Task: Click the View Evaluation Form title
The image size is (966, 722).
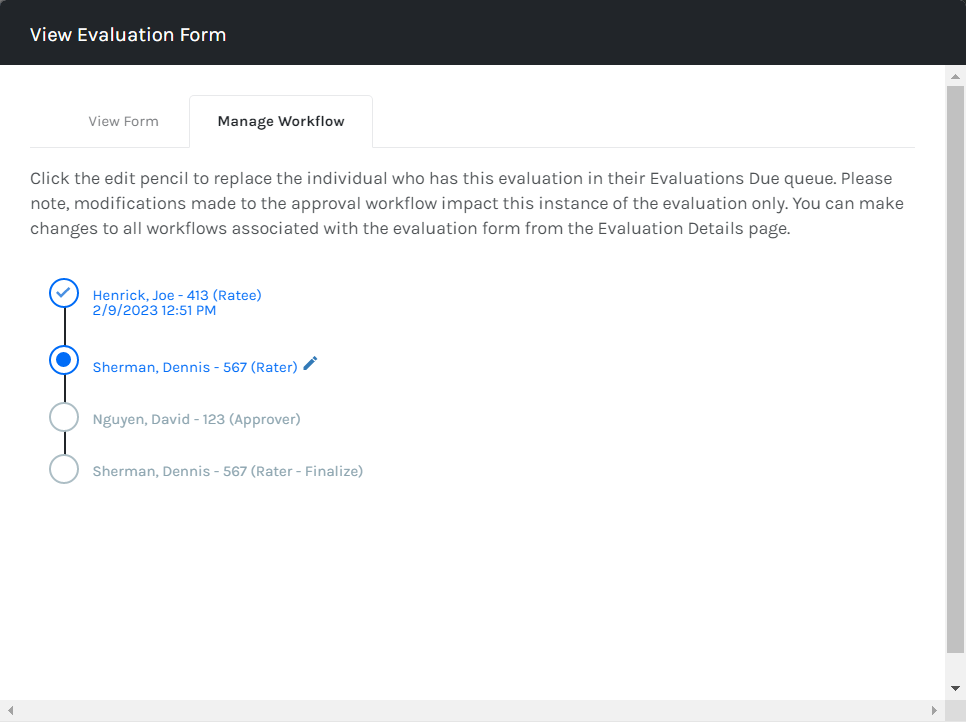Action: 128,34
